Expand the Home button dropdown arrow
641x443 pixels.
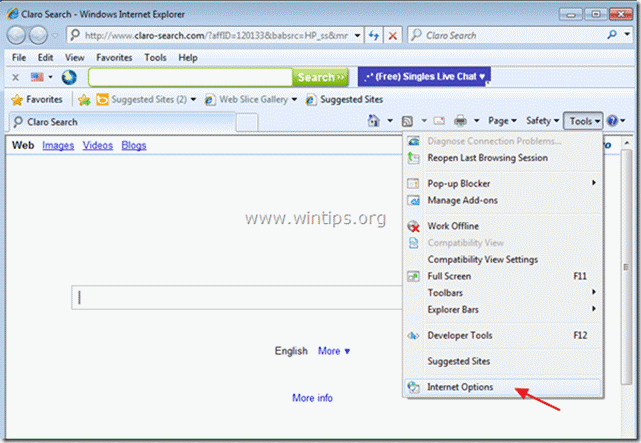[x=390, y=121]
